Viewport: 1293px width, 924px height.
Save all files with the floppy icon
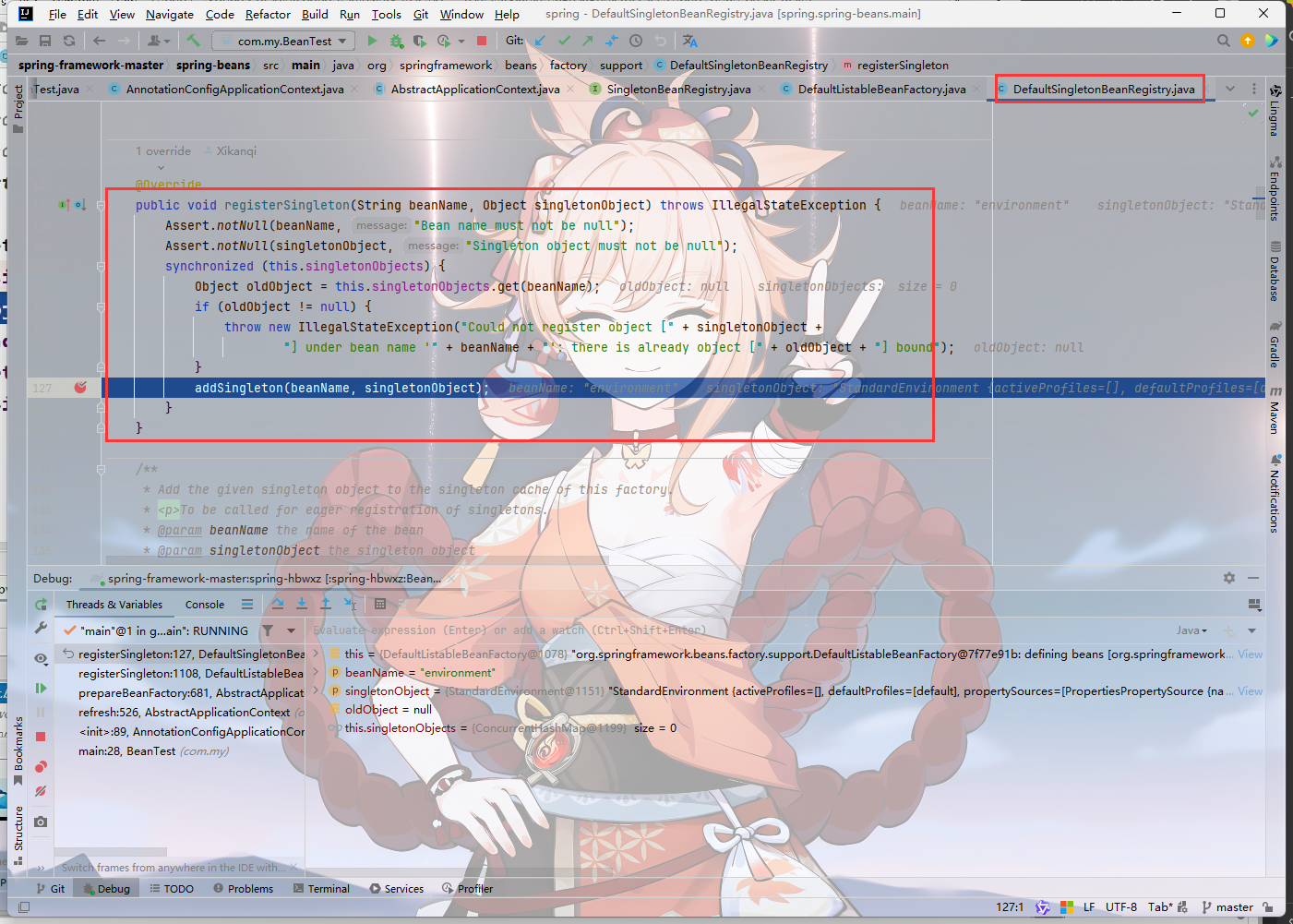point(45,41)
